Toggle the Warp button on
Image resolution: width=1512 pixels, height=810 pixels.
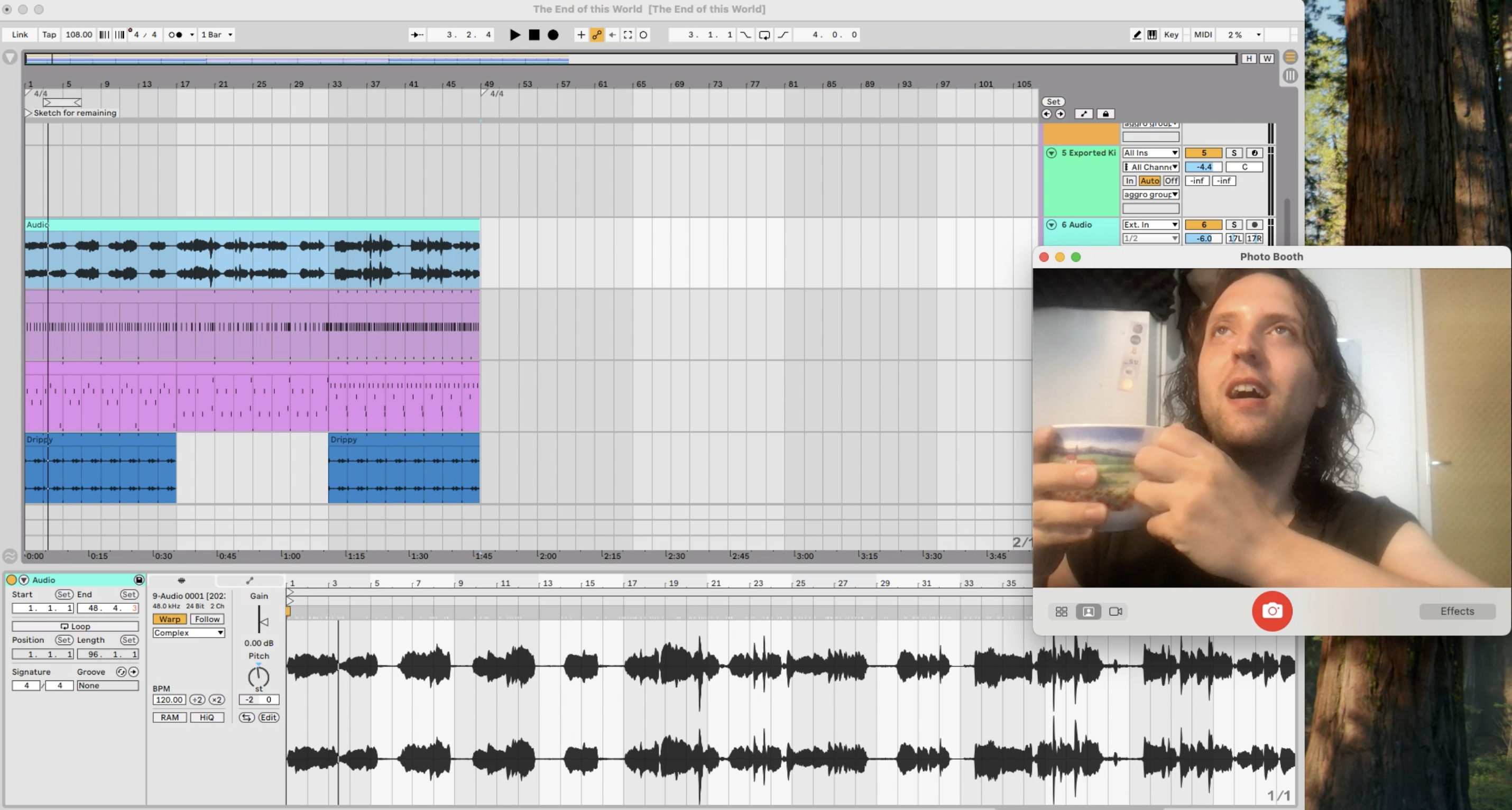coord(170,619)
